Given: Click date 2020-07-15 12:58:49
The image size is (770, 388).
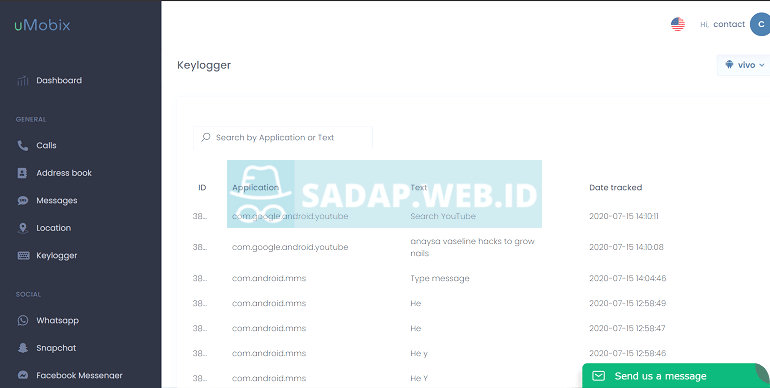Looking at the screenshot, I should 628,304.
